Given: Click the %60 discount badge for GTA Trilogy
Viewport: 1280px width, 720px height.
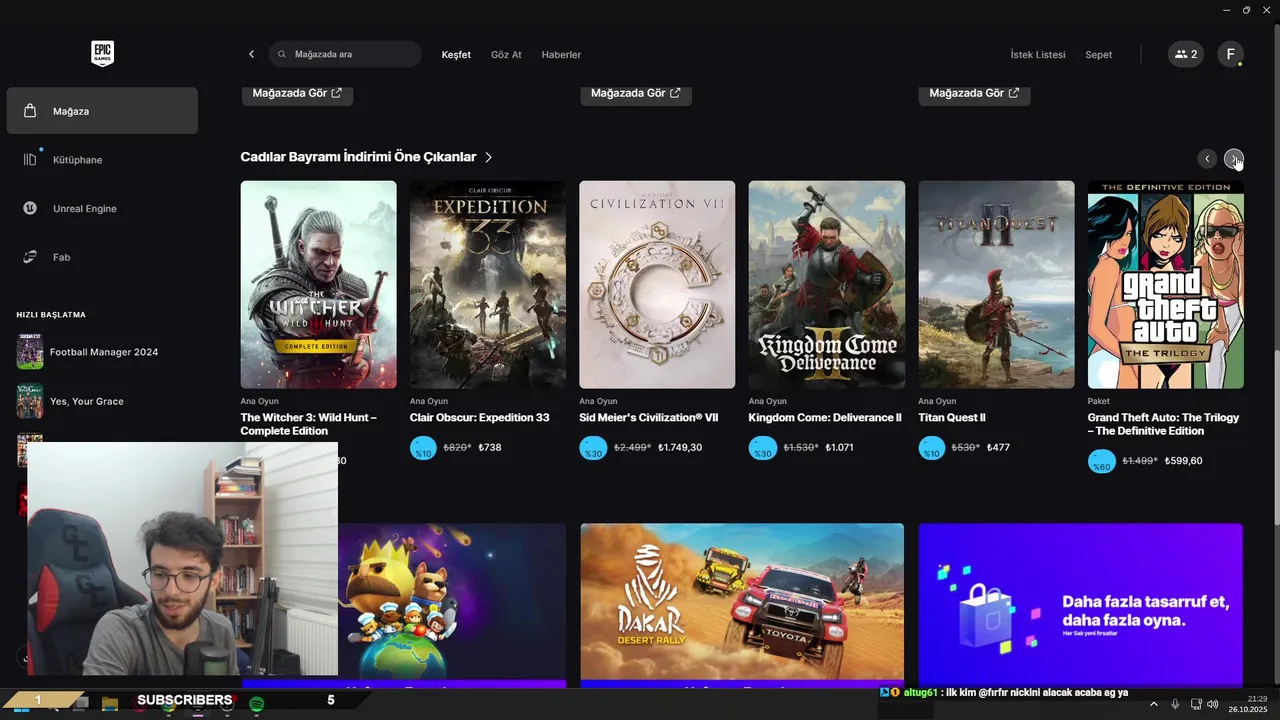Looking at the screenshot, I should click(1102, 461).
